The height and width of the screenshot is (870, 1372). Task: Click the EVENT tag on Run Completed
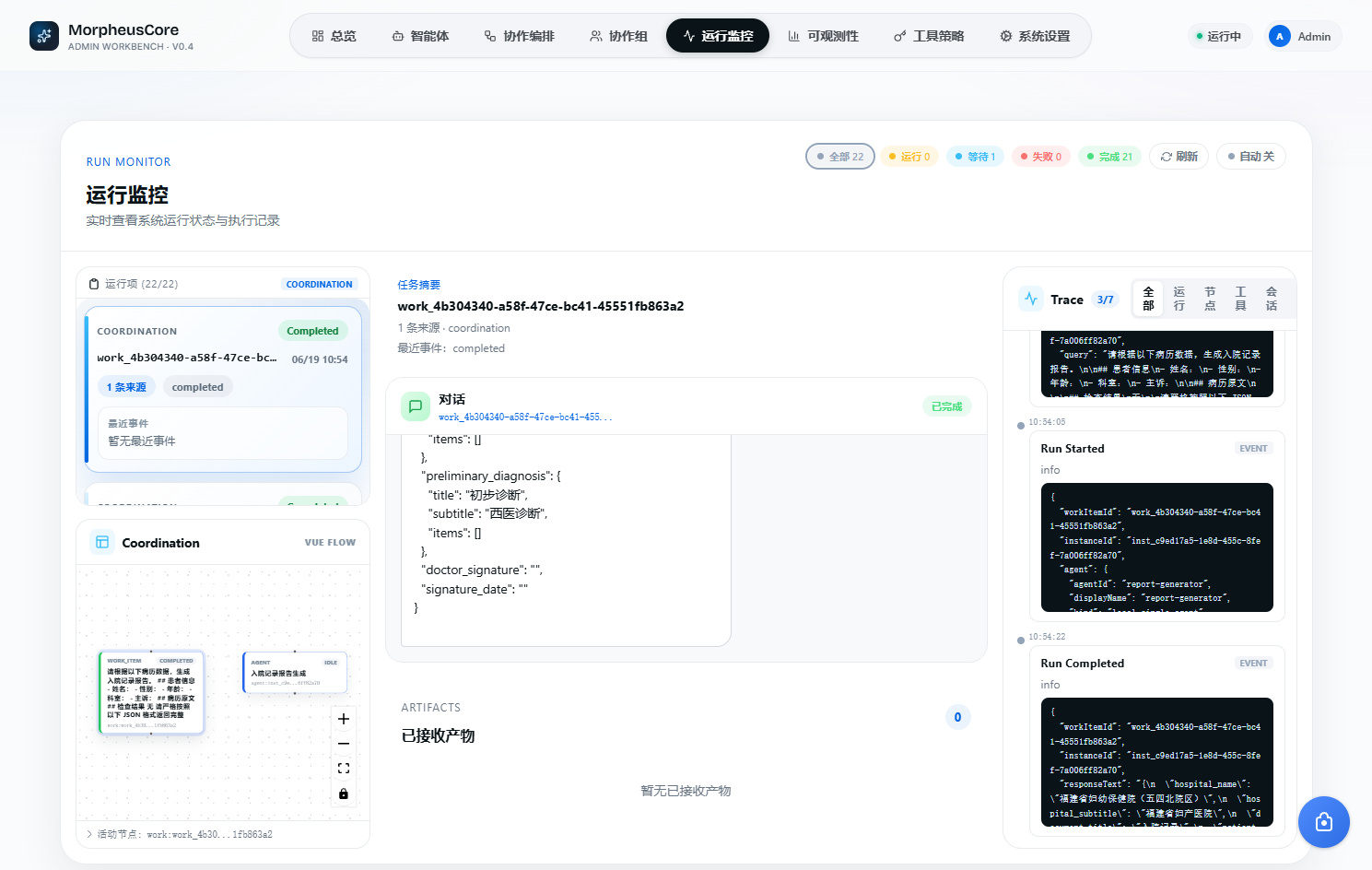tap(1253, 663)
